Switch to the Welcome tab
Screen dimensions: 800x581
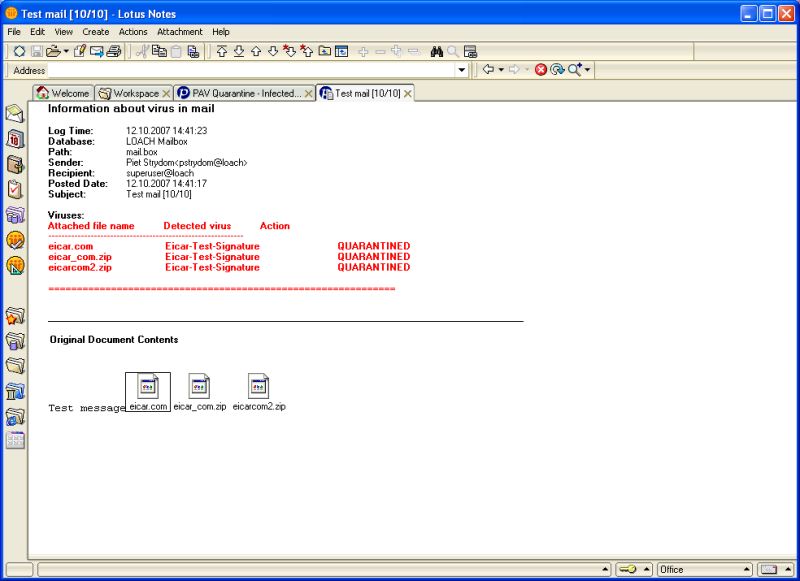point(63,93)
